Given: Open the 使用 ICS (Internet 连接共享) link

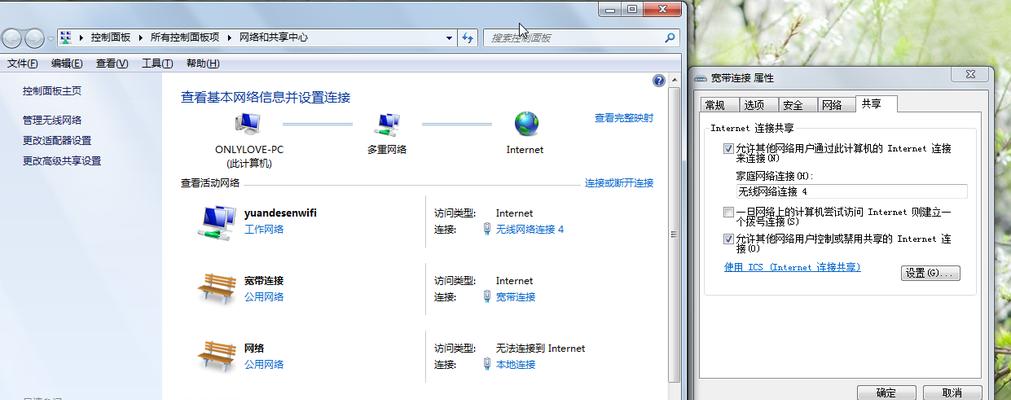Looking at the screenshot, I should [x=792, y=266].
